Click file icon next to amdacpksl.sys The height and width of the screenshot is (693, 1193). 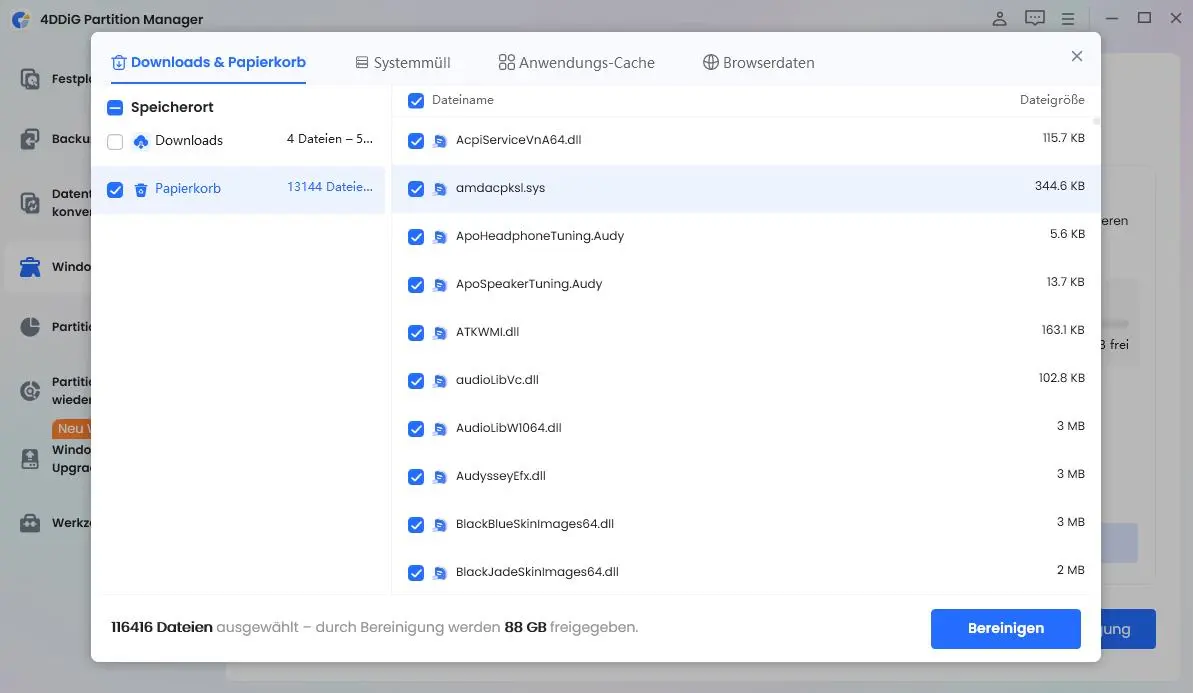point(440,189)
